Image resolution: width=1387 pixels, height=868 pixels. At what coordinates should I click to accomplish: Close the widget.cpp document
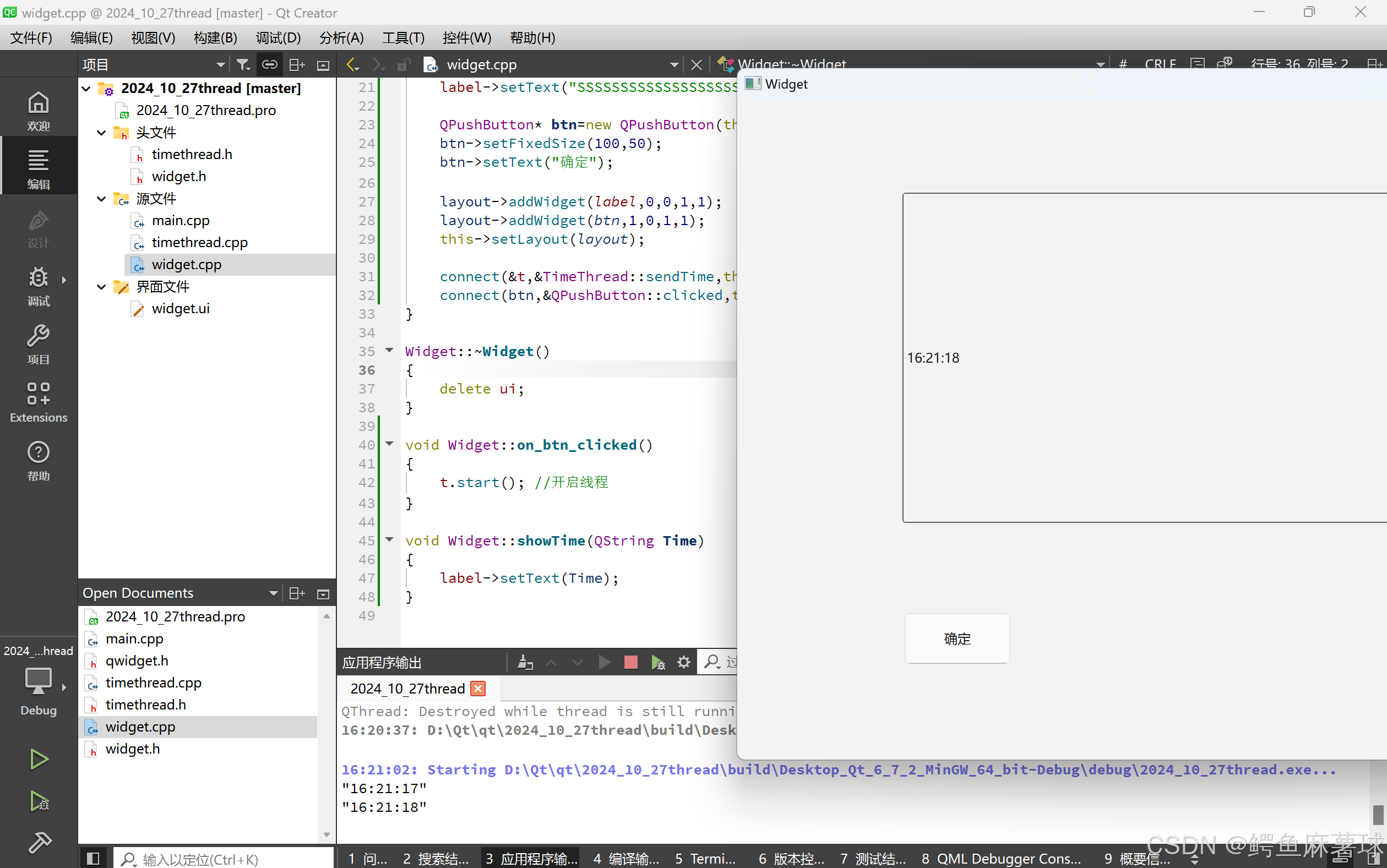coord(696,65)
